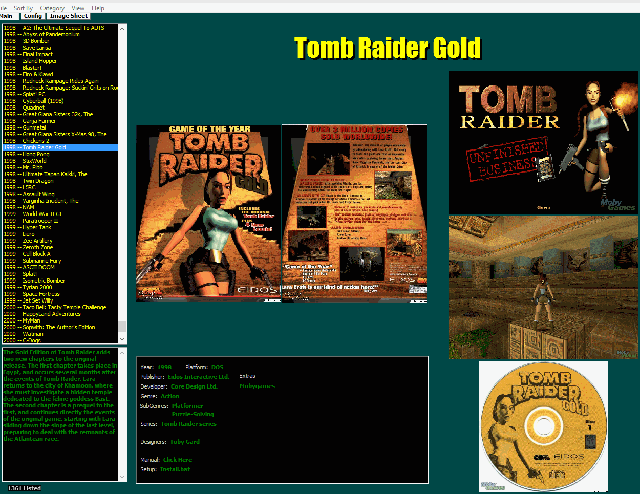This screenshot has height=494, width=640.
Task: Select Final Impact in game list
Action: 60,54
